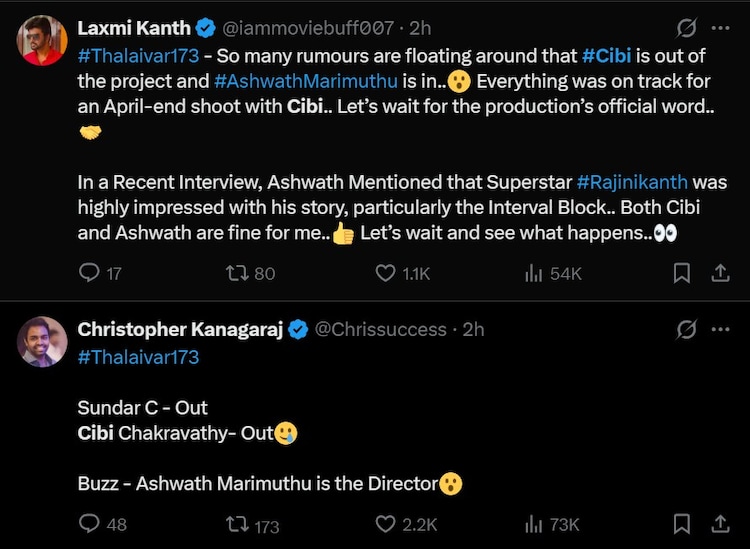The width and height of the screenshot is (750, 549).
Task: Open more options on Christopher Kanagaraj's tweet
Action: [720, 329]
